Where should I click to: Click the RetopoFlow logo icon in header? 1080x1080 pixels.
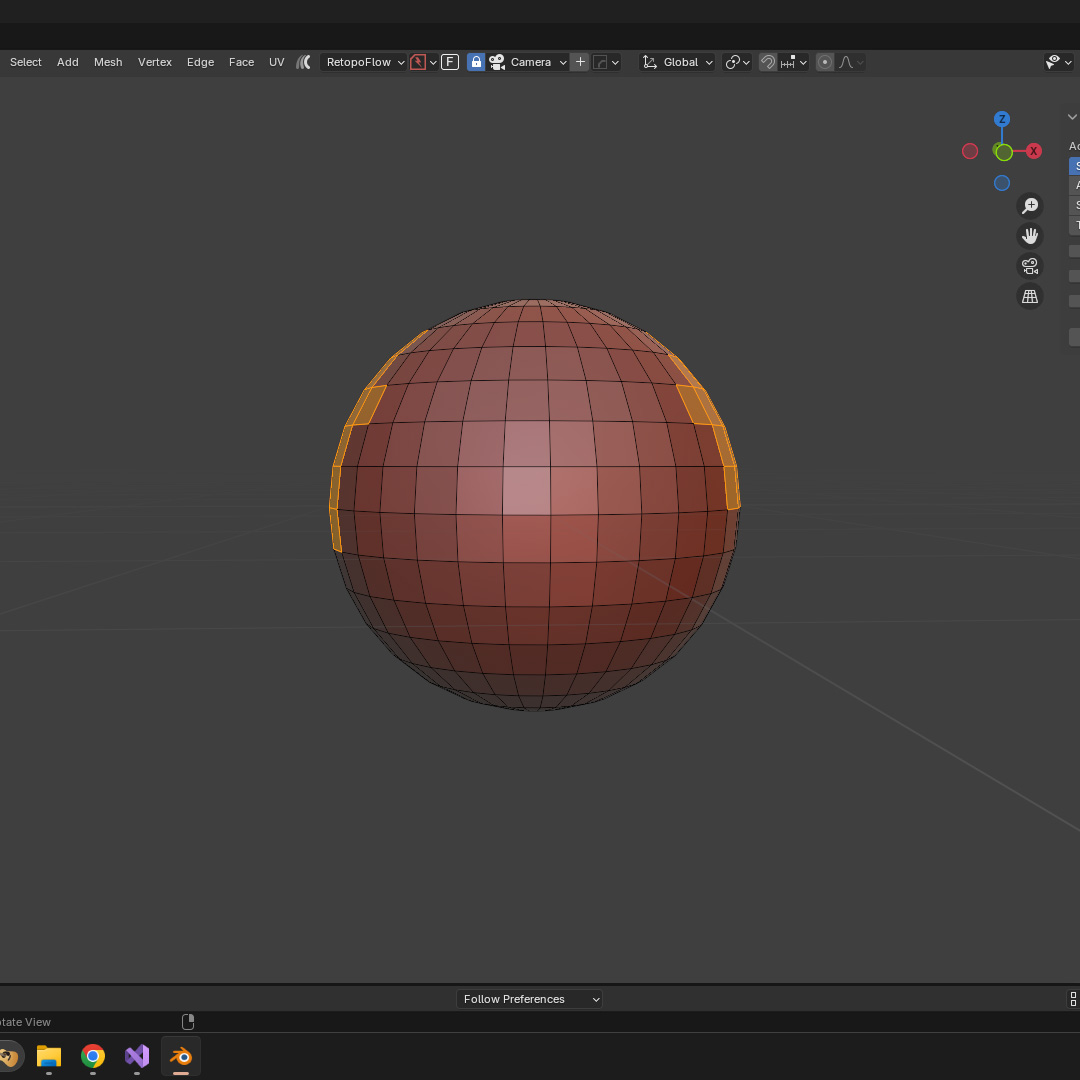(304, 62)
